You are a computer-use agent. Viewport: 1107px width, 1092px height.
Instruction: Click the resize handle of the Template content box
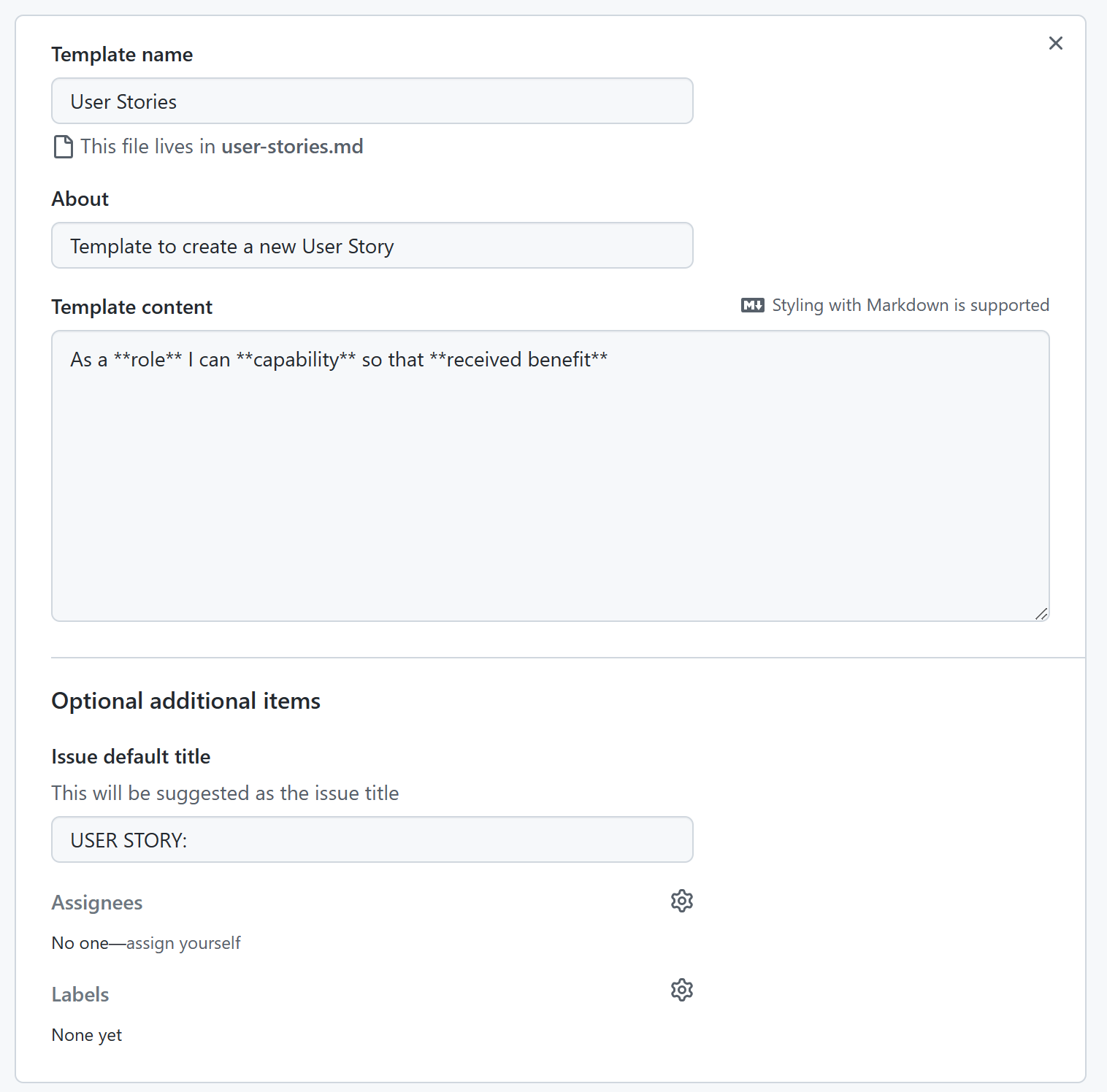1041,614
